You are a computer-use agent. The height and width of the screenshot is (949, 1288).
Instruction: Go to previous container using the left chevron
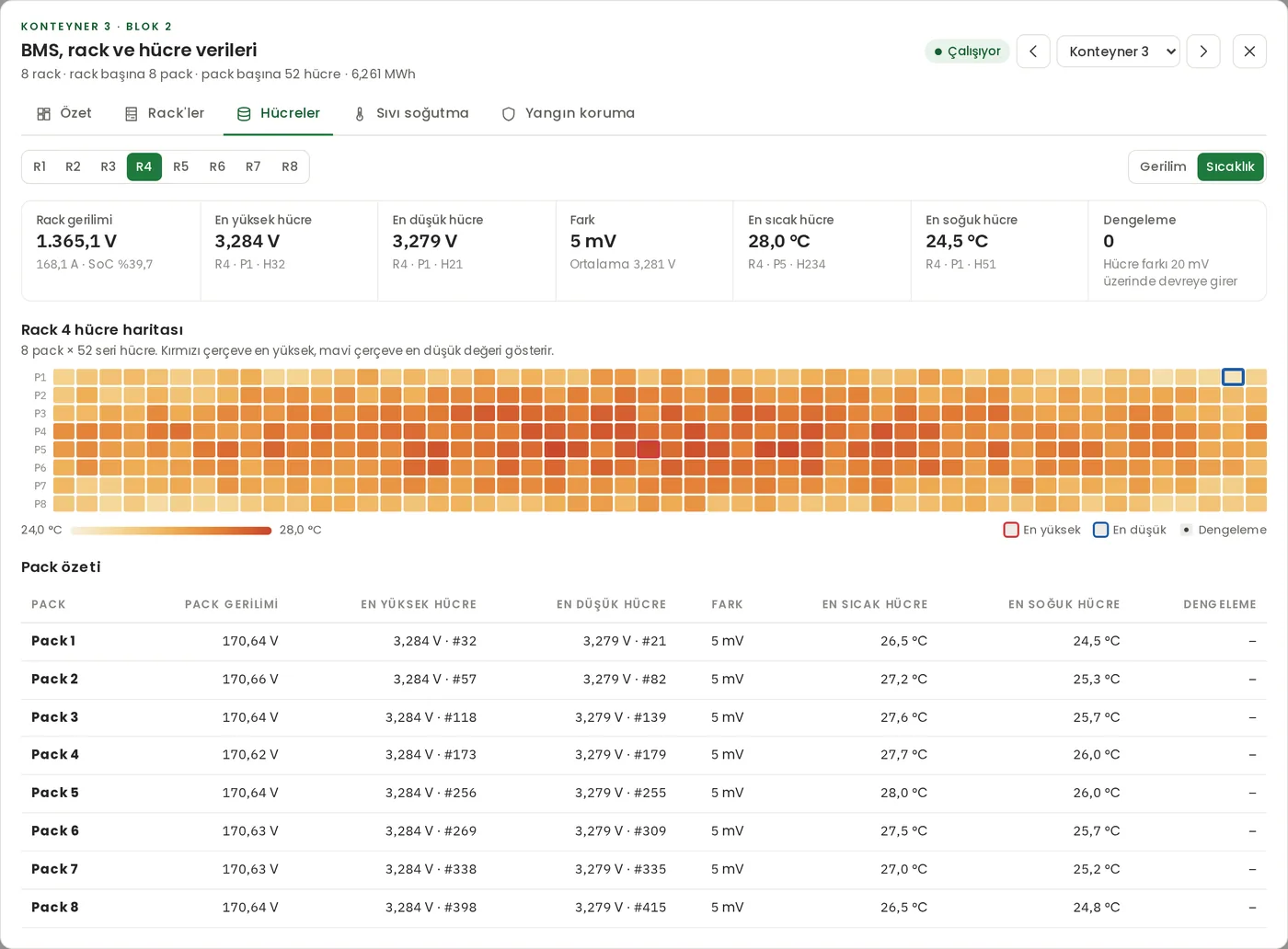[x=1033, y=51]
